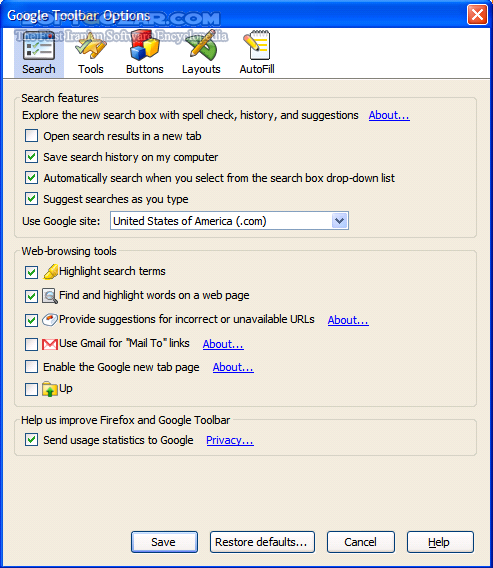Open the Search tab icon
Screen dimensions: 493x568
(x=39, y=46)
